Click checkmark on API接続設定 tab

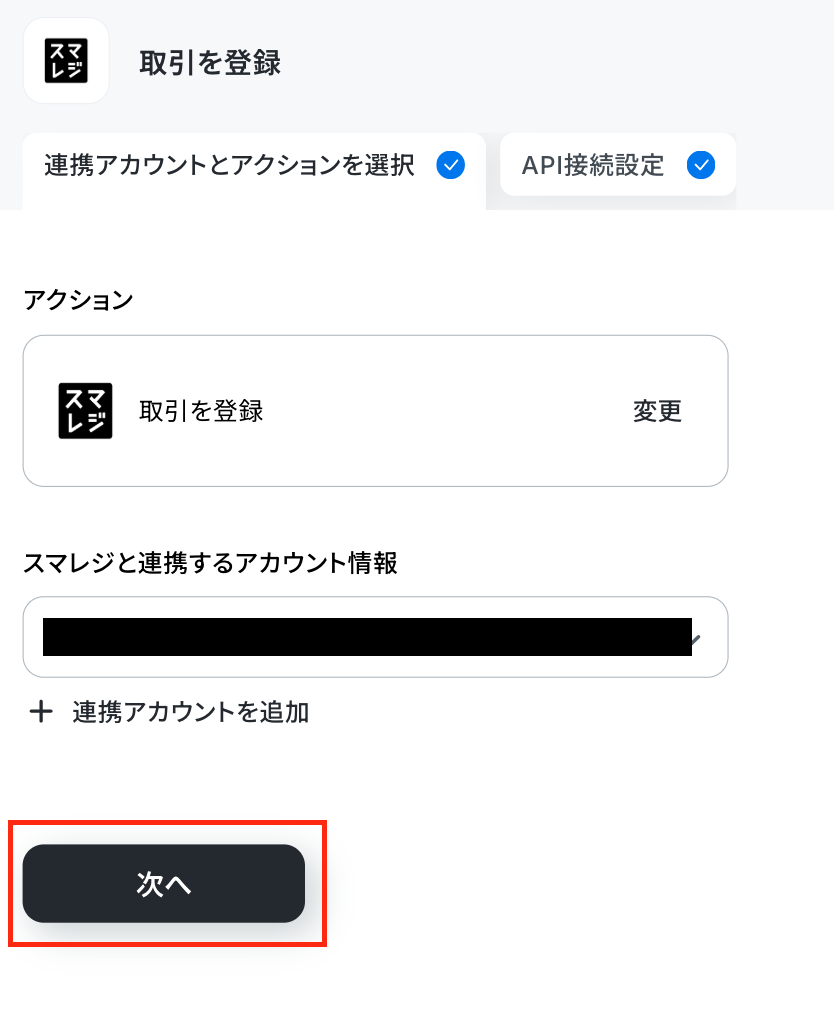700,165
